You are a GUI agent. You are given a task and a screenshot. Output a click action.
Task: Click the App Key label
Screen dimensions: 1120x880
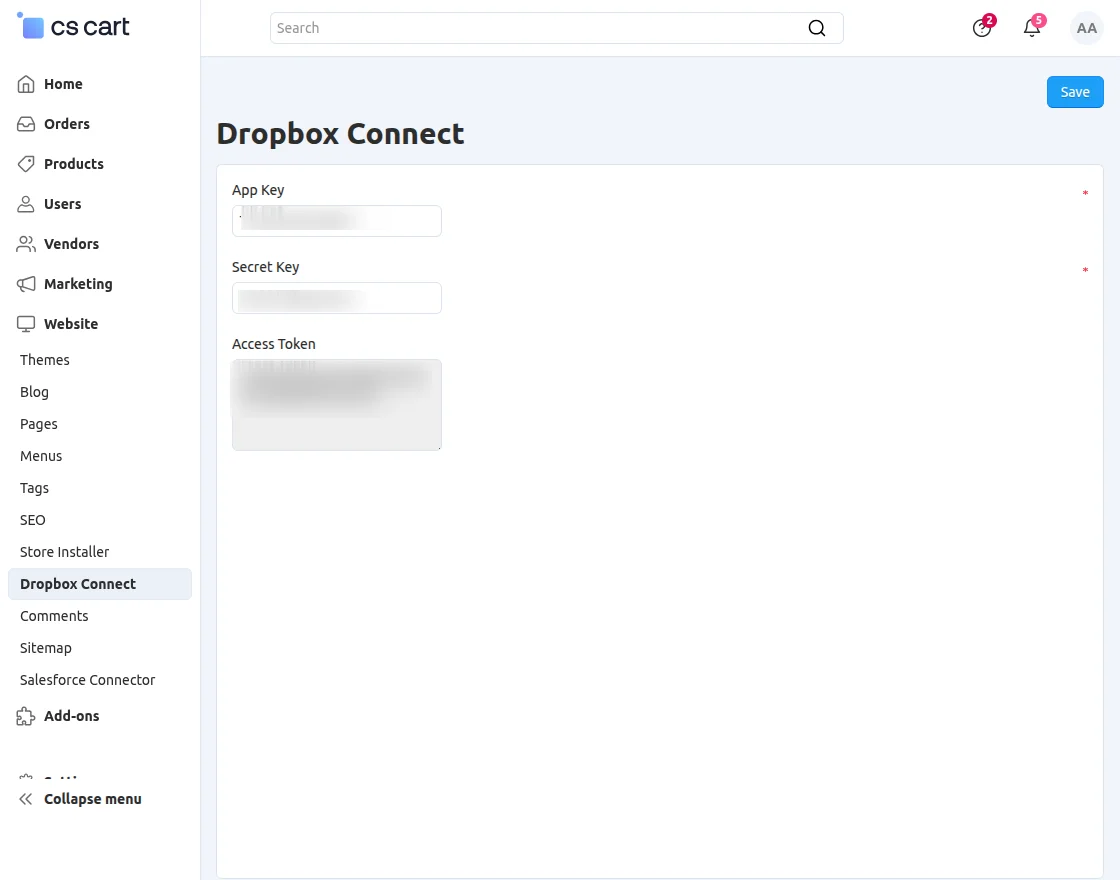258,190
